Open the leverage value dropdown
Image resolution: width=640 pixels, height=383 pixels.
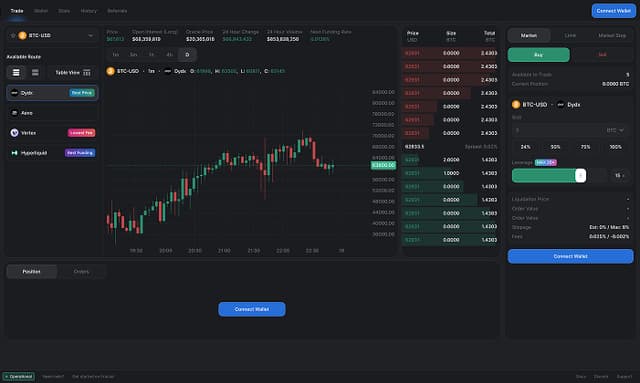[620, 176]
